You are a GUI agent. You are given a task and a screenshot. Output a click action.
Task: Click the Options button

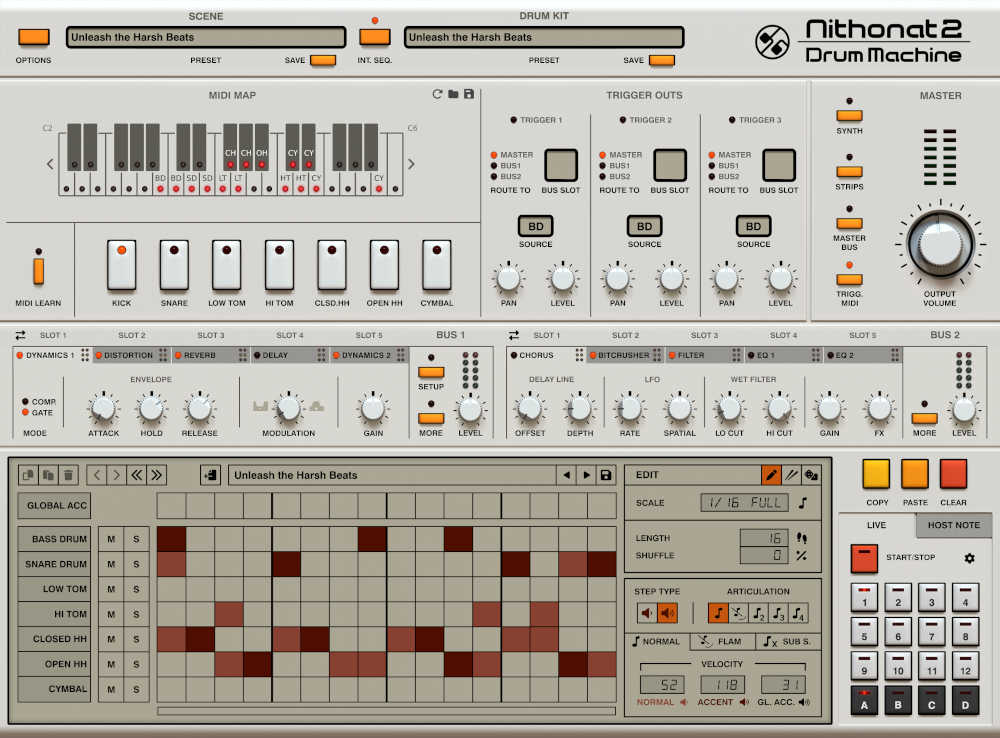pos(33,37)
